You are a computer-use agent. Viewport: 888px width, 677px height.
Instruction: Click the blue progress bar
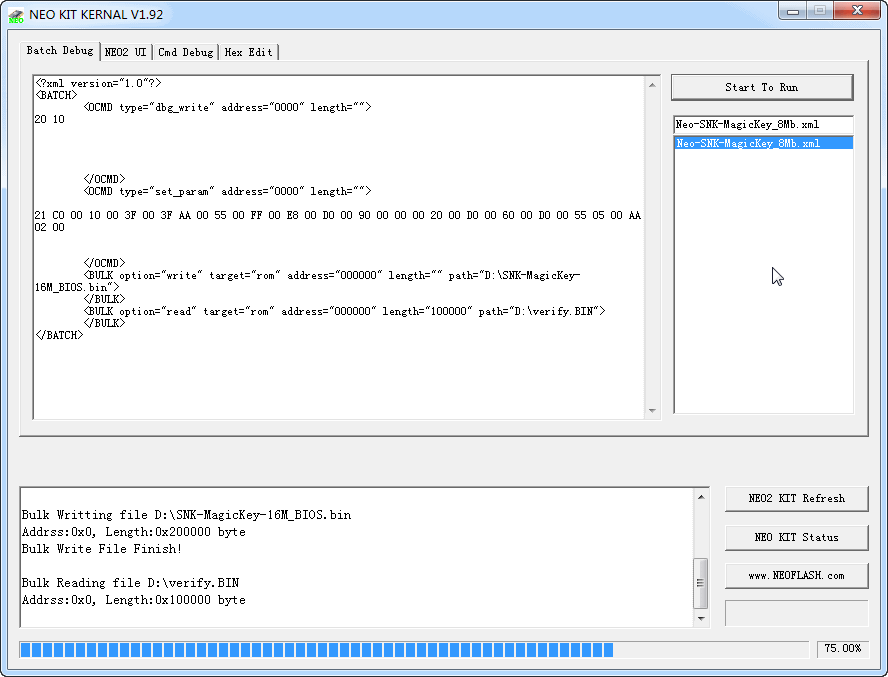(316, 650)
